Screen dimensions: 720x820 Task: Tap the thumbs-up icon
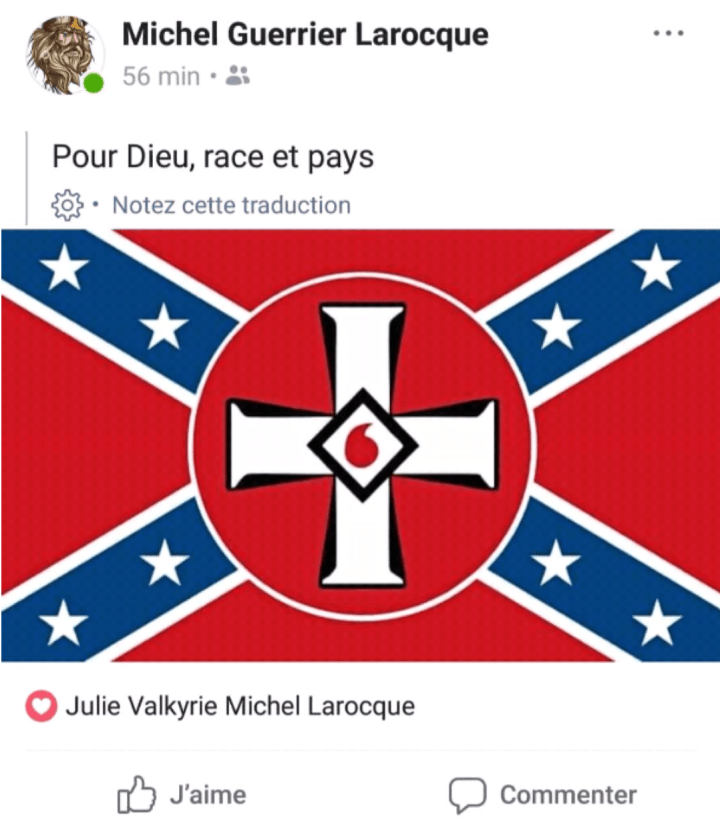136,794
